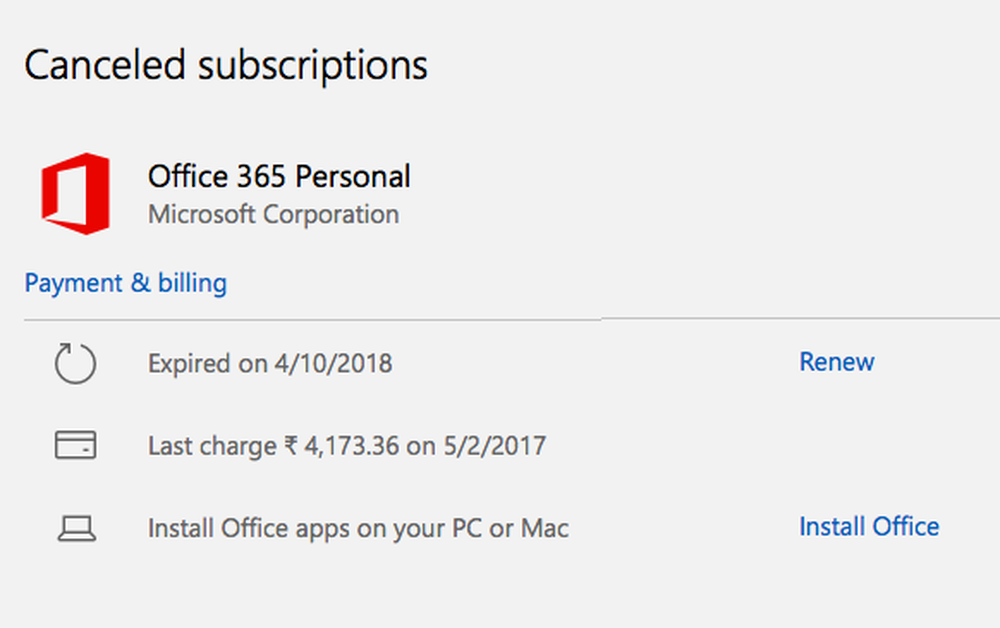The width and height of the screenshot is (1000, 628).
Task: Click the credit card icon
Action: click(76, 445)
